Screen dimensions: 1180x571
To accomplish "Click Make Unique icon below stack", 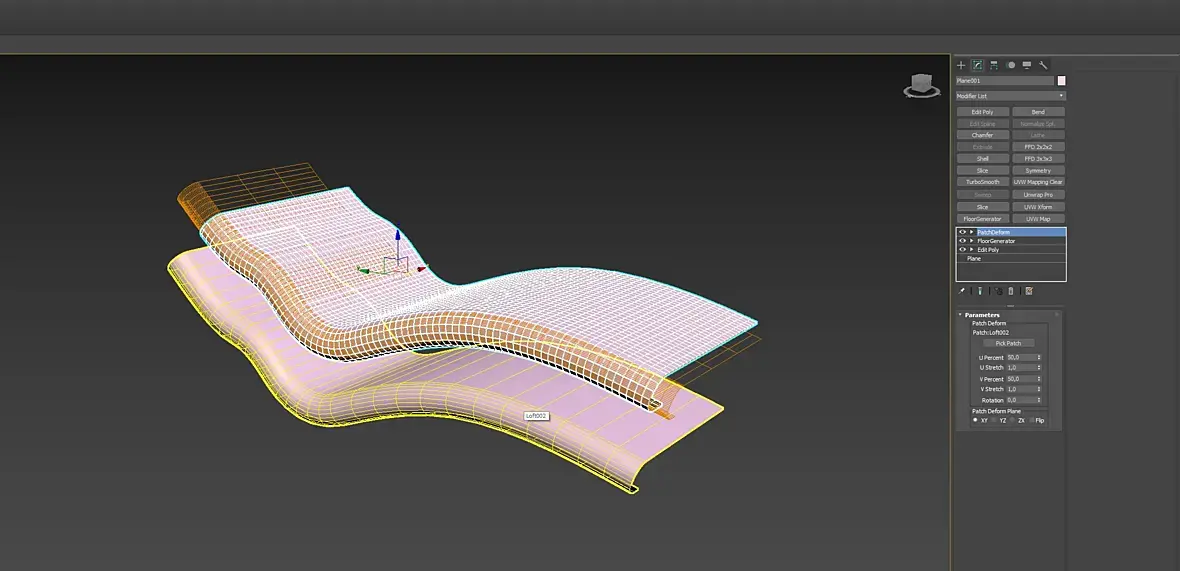I will tap(999, 291).
